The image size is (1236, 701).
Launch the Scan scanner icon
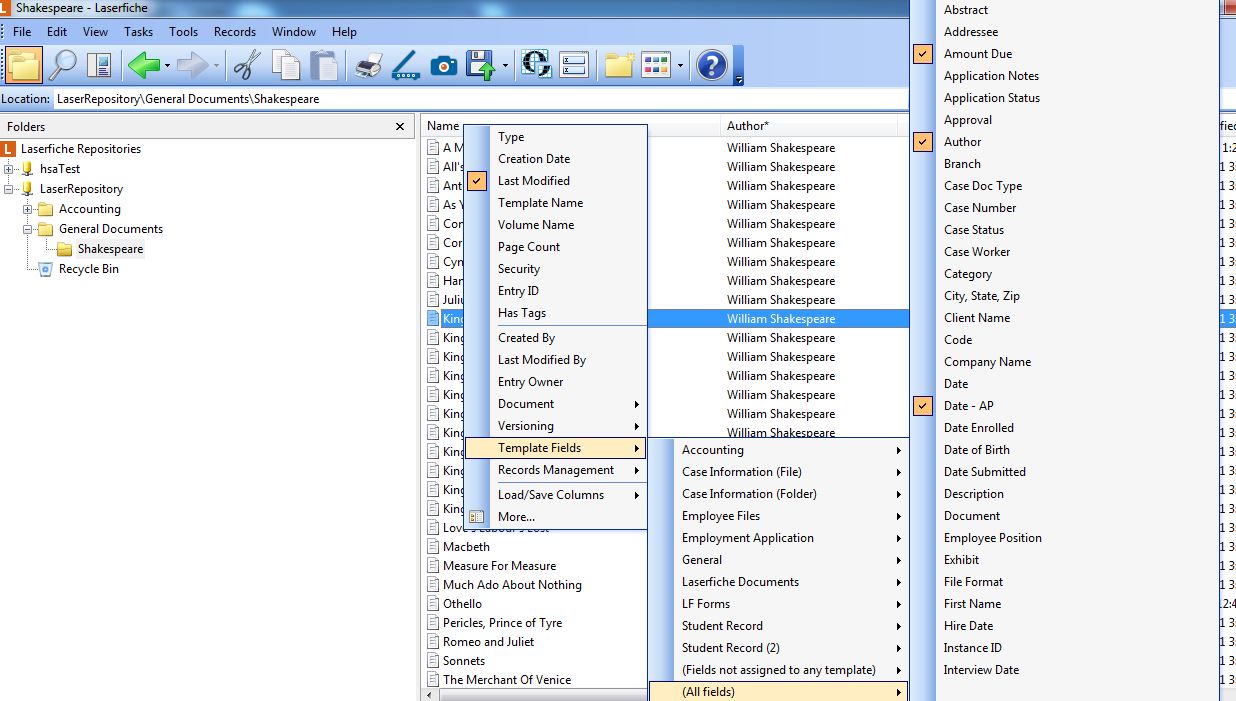pyautogui.click(x=405, y=66)
